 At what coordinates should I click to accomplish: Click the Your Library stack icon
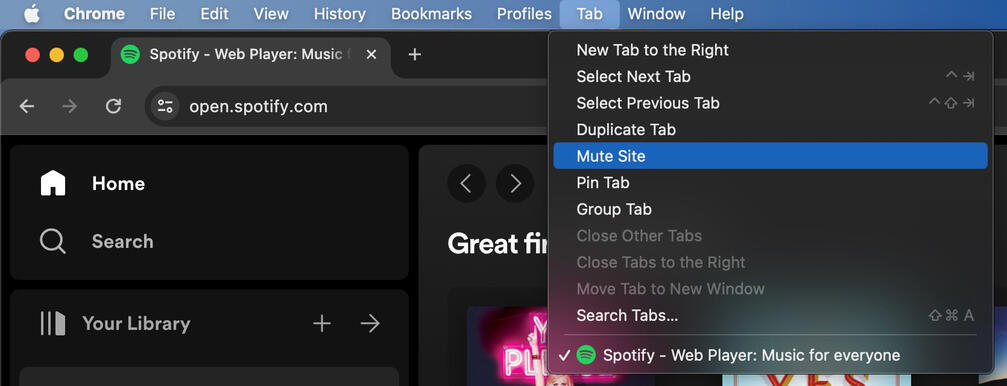coord(53,323)
